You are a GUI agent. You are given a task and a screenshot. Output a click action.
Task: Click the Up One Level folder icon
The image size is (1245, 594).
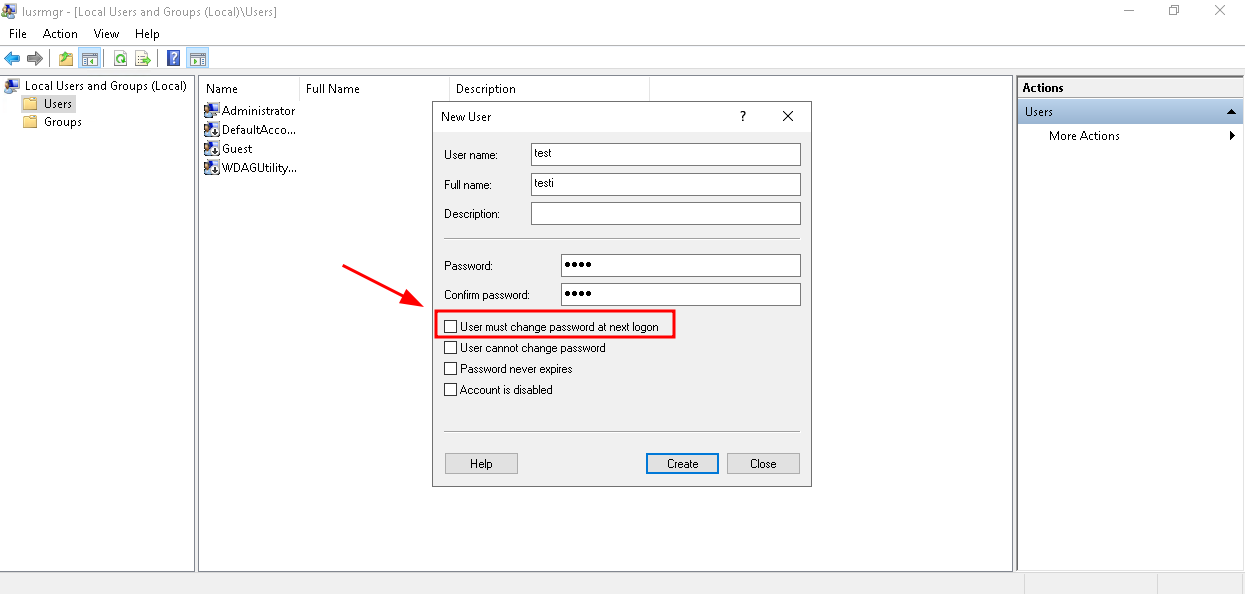point(66,58)
